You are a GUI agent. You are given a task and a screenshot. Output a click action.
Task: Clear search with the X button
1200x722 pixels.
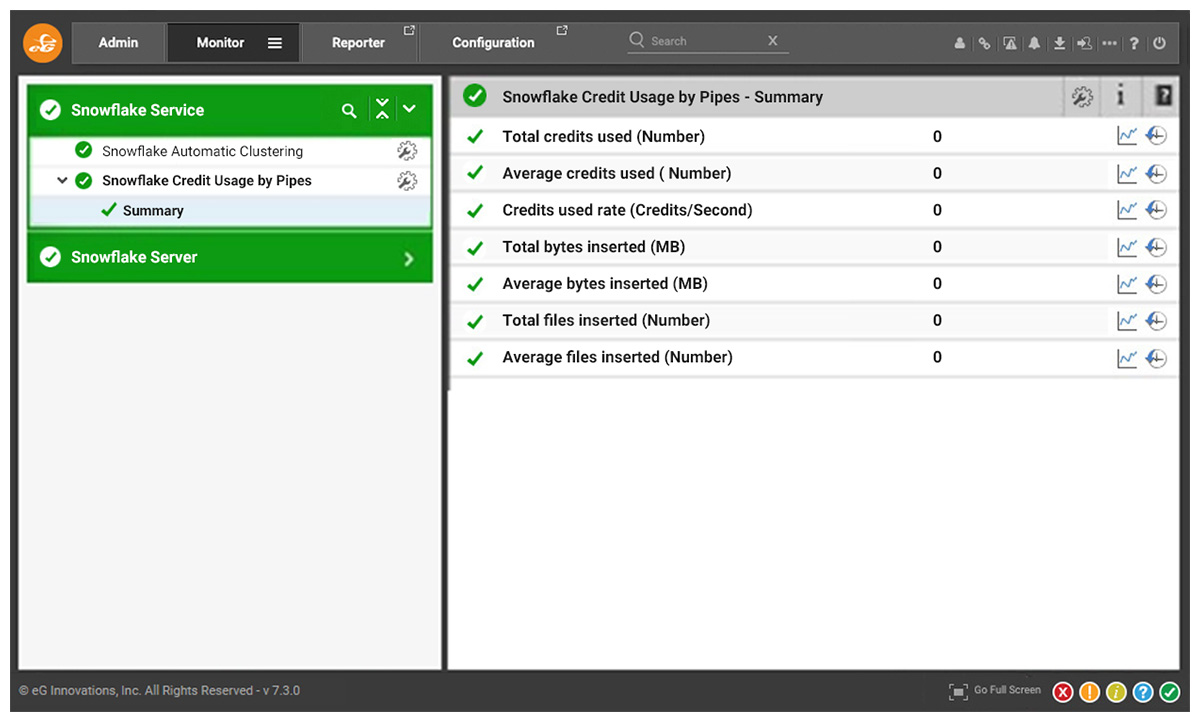point(773,41)
